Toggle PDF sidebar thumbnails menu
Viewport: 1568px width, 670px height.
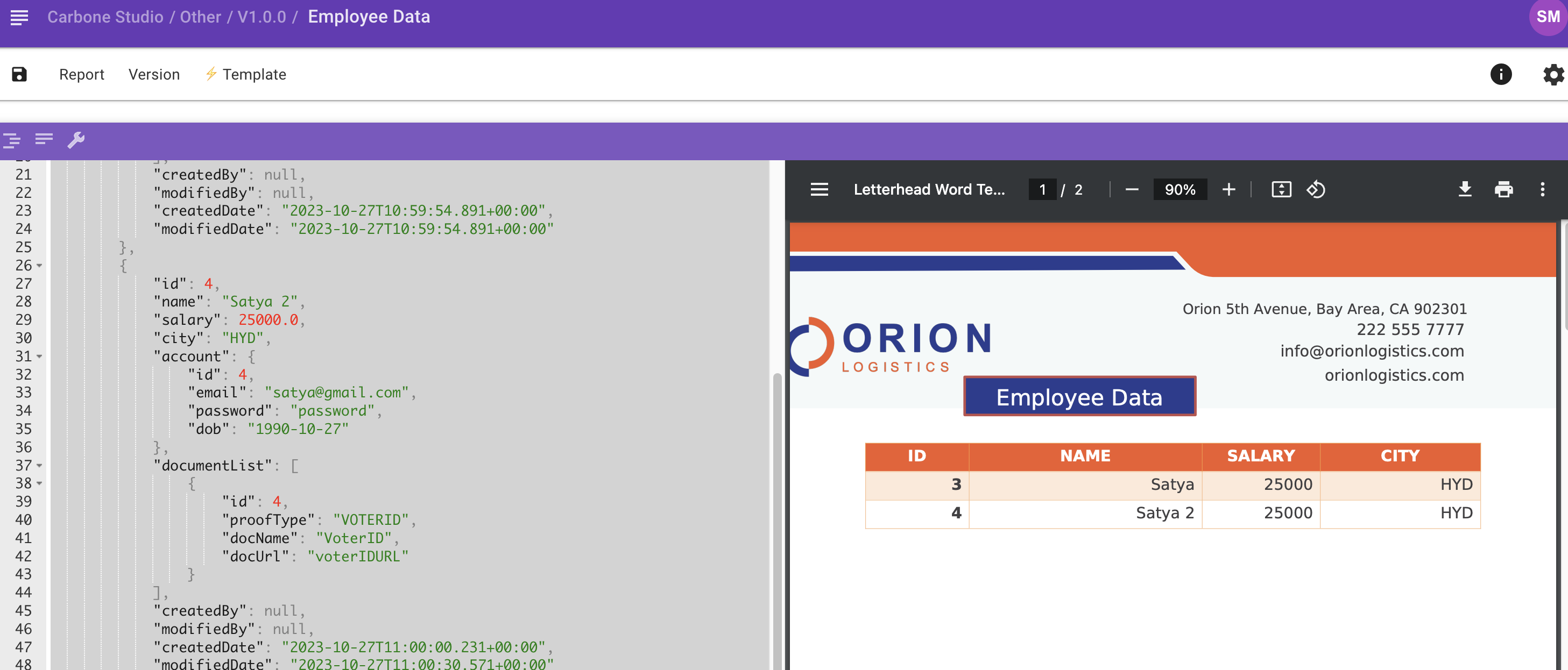click(820, 189)
